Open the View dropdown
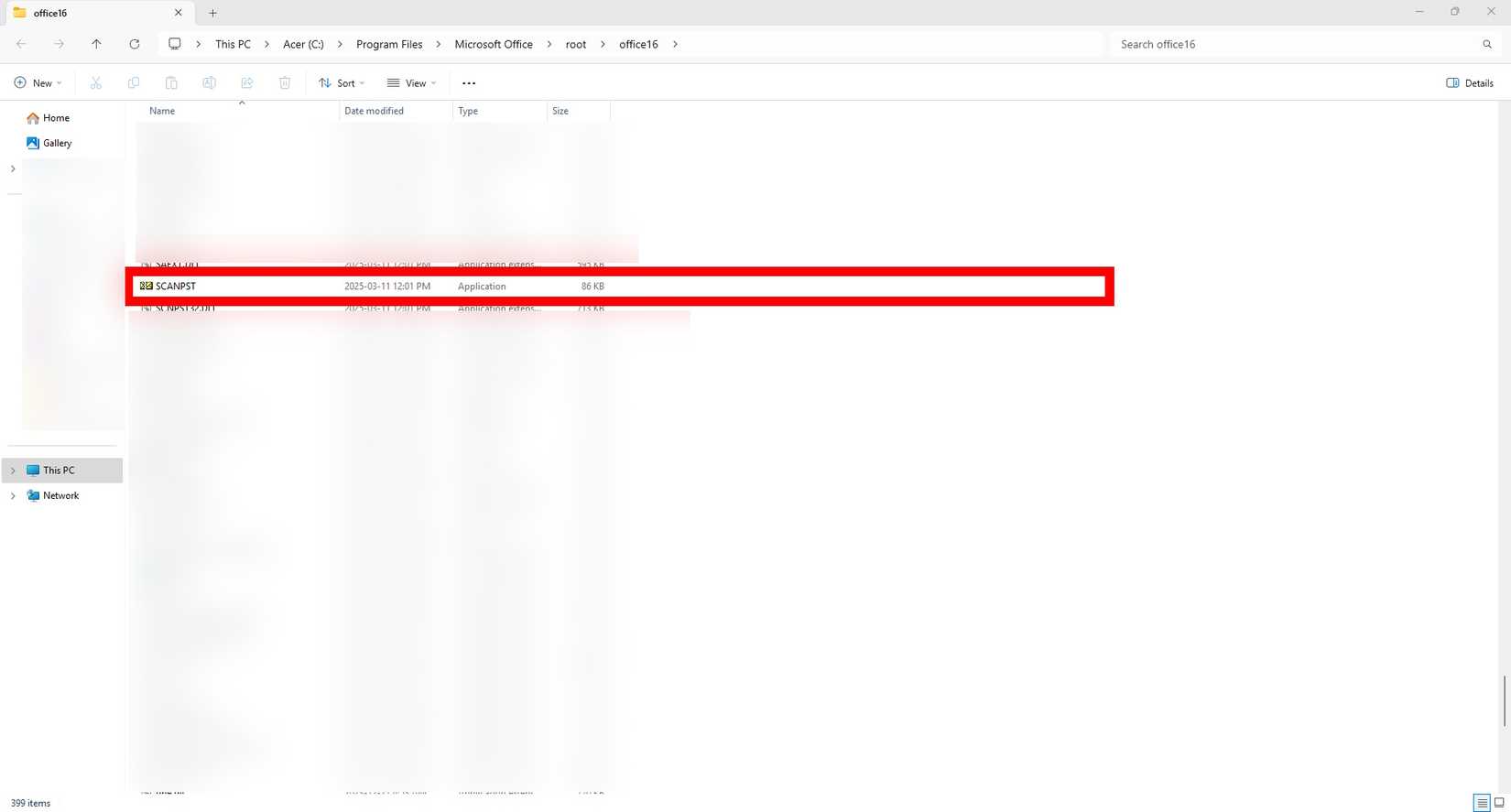 pos(411,83)
